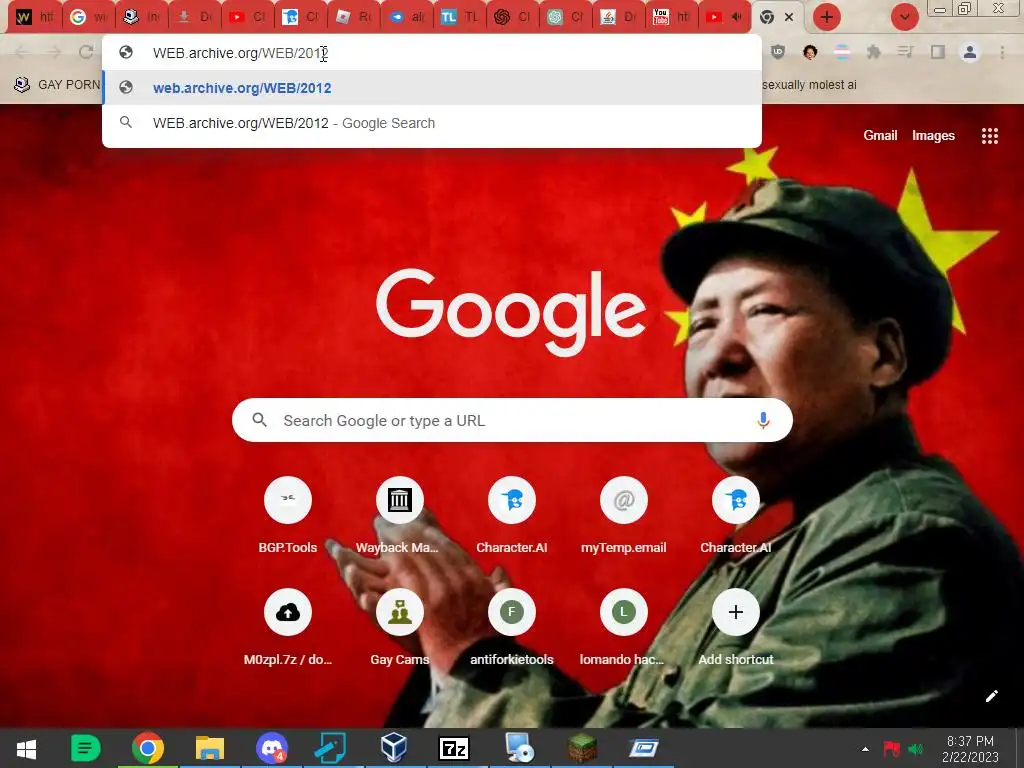Open Minecraft from the taskbar
The height and width of the screenshot is (768, 1024).
pyautogui.click(x=582, y=748)
